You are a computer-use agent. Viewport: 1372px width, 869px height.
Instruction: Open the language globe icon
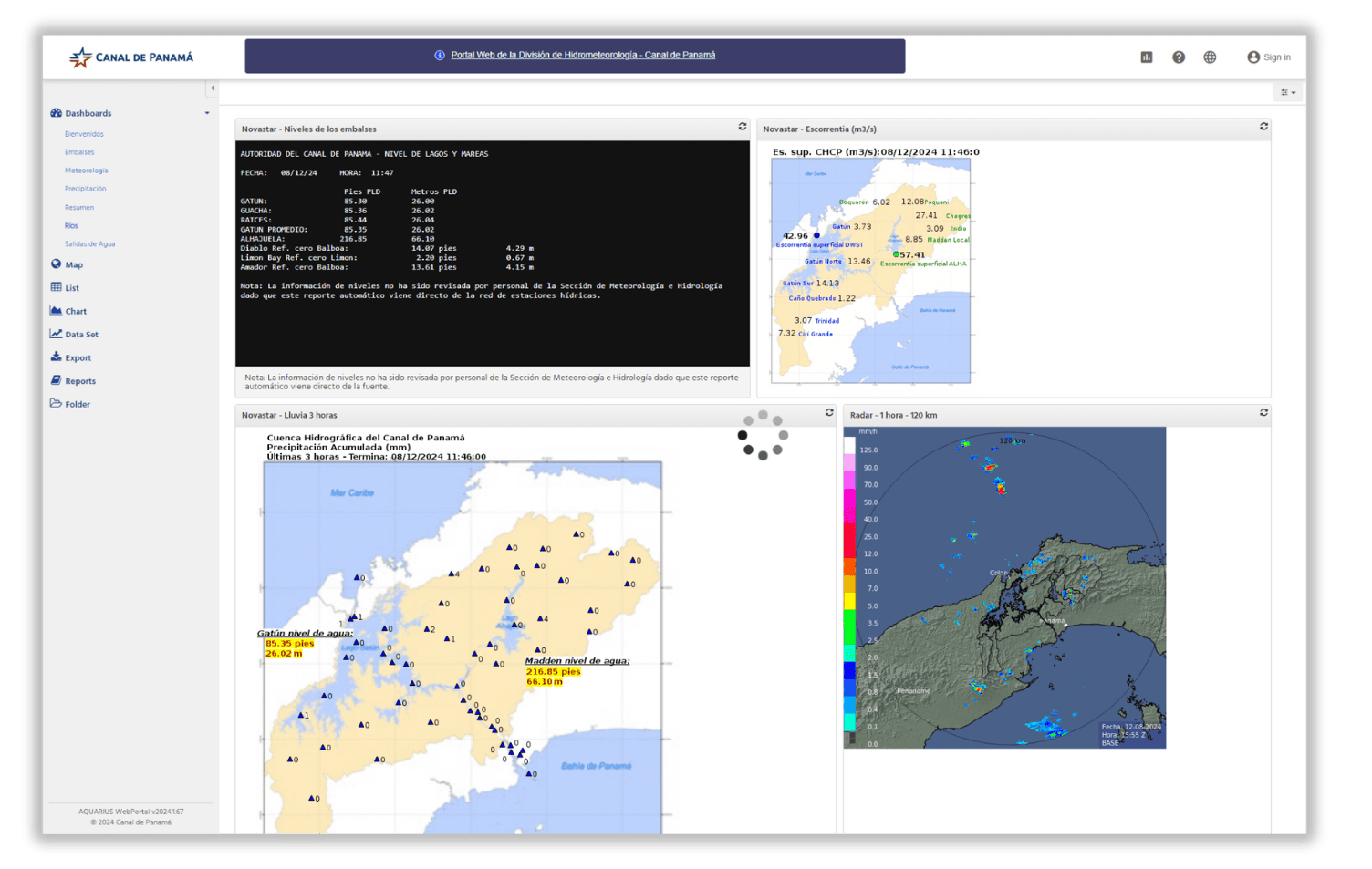click(1210, 57)
